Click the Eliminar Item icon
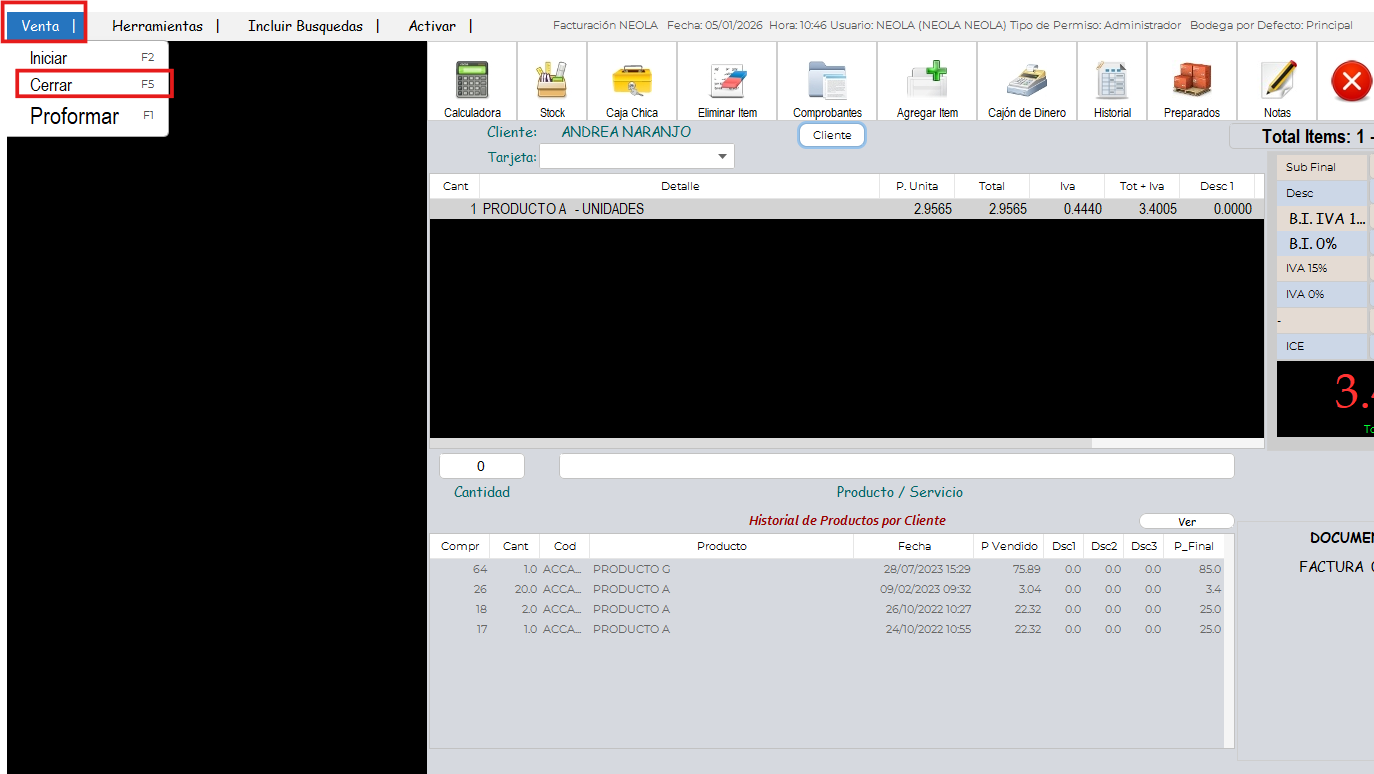The width and height of the screenshot is (1374, 774). pyautogui.click(x=727, y=81)
